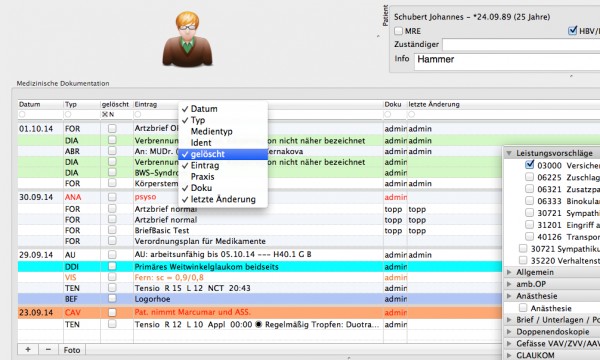600x360 pixels.
Task: Click the Doku column filter circle
Action: [388, 114]
